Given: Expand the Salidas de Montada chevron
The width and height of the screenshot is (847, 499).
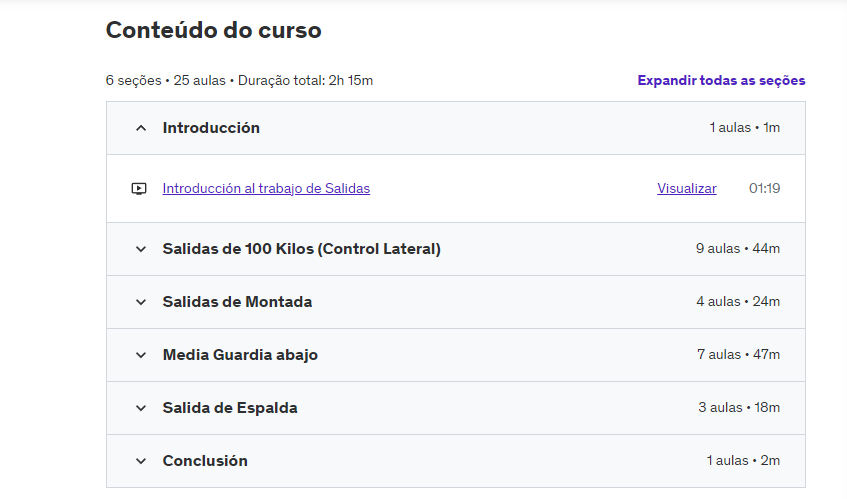Looking at the screenshot, I should 141,302.
